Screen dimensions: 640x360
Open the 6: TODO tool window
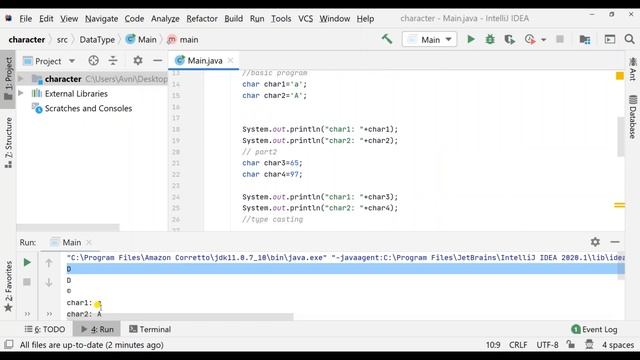point(45,329)
